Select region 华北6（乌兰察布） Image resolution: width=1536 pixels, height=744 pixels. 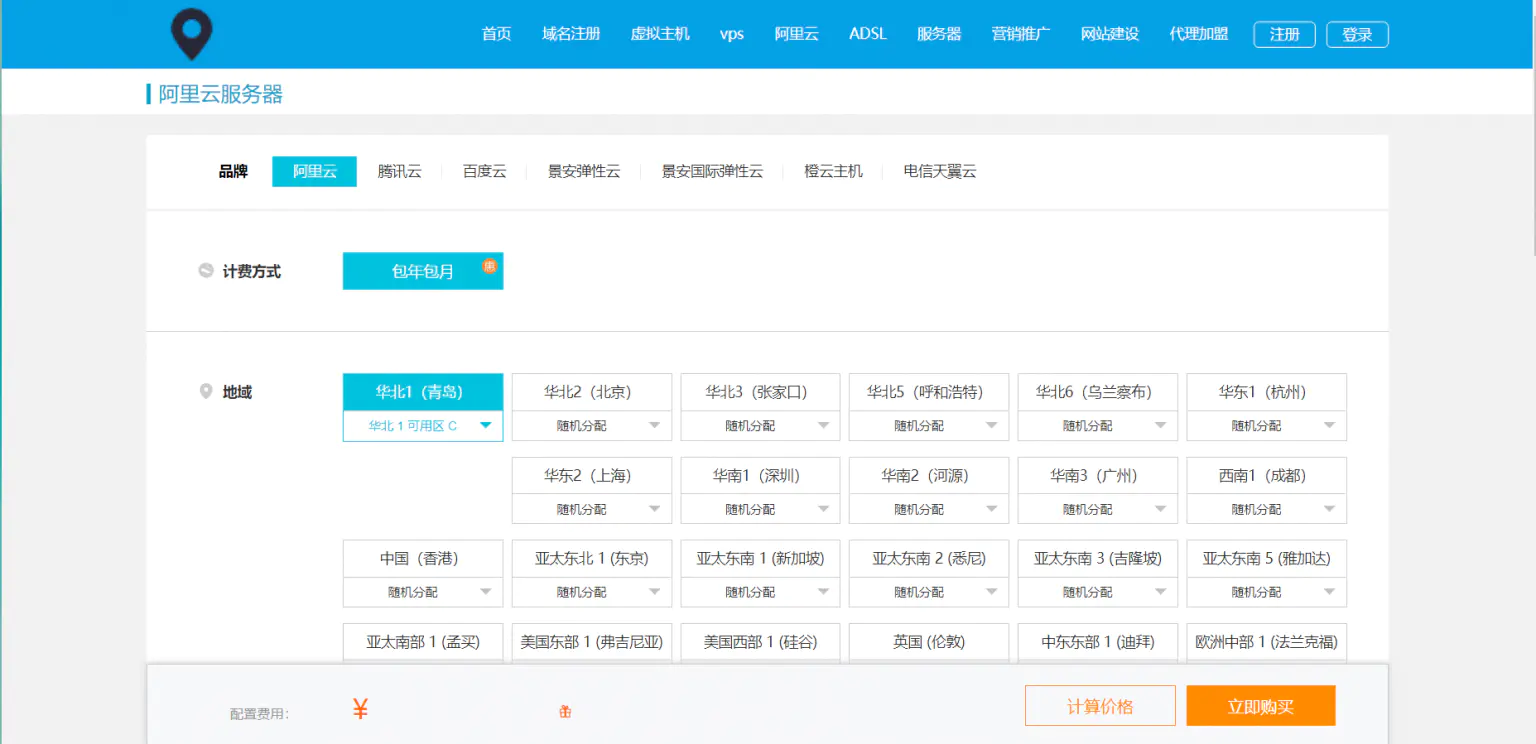point(1098,392)
